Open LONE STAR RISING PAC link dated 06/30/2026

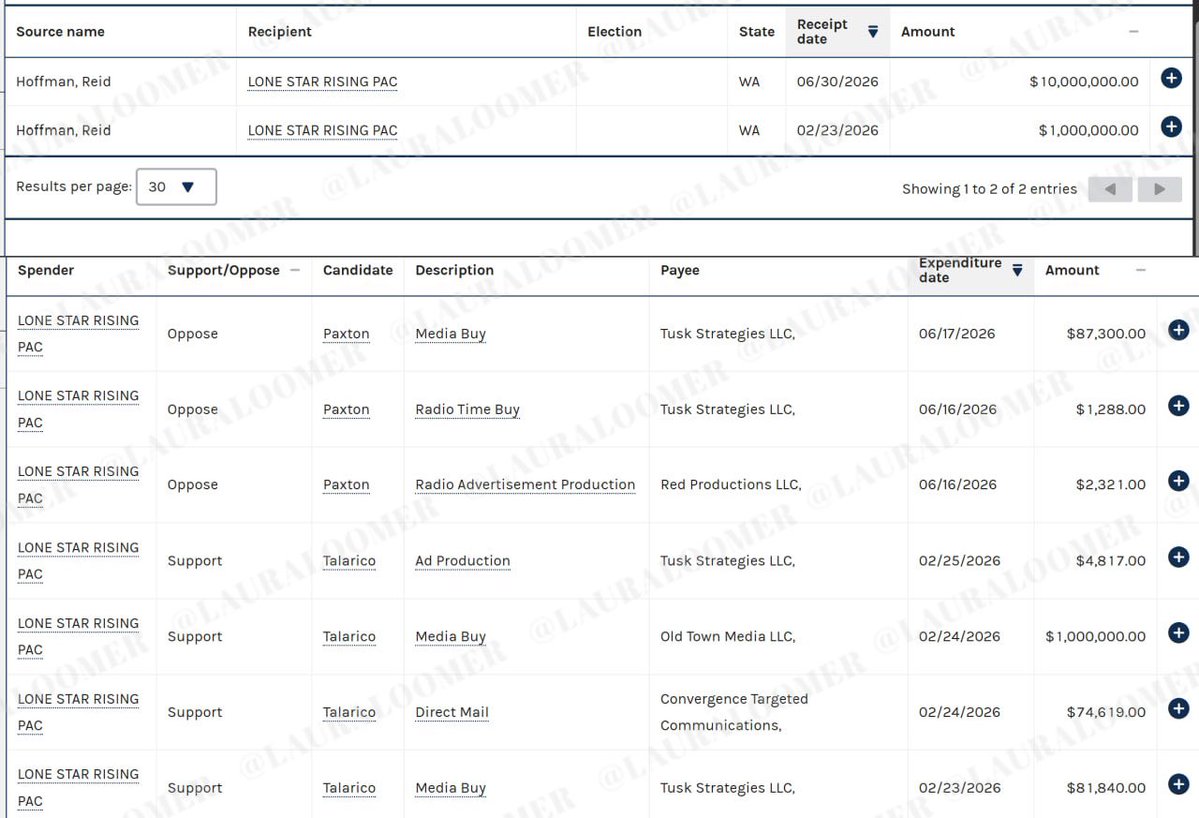(x=323, y=82)
